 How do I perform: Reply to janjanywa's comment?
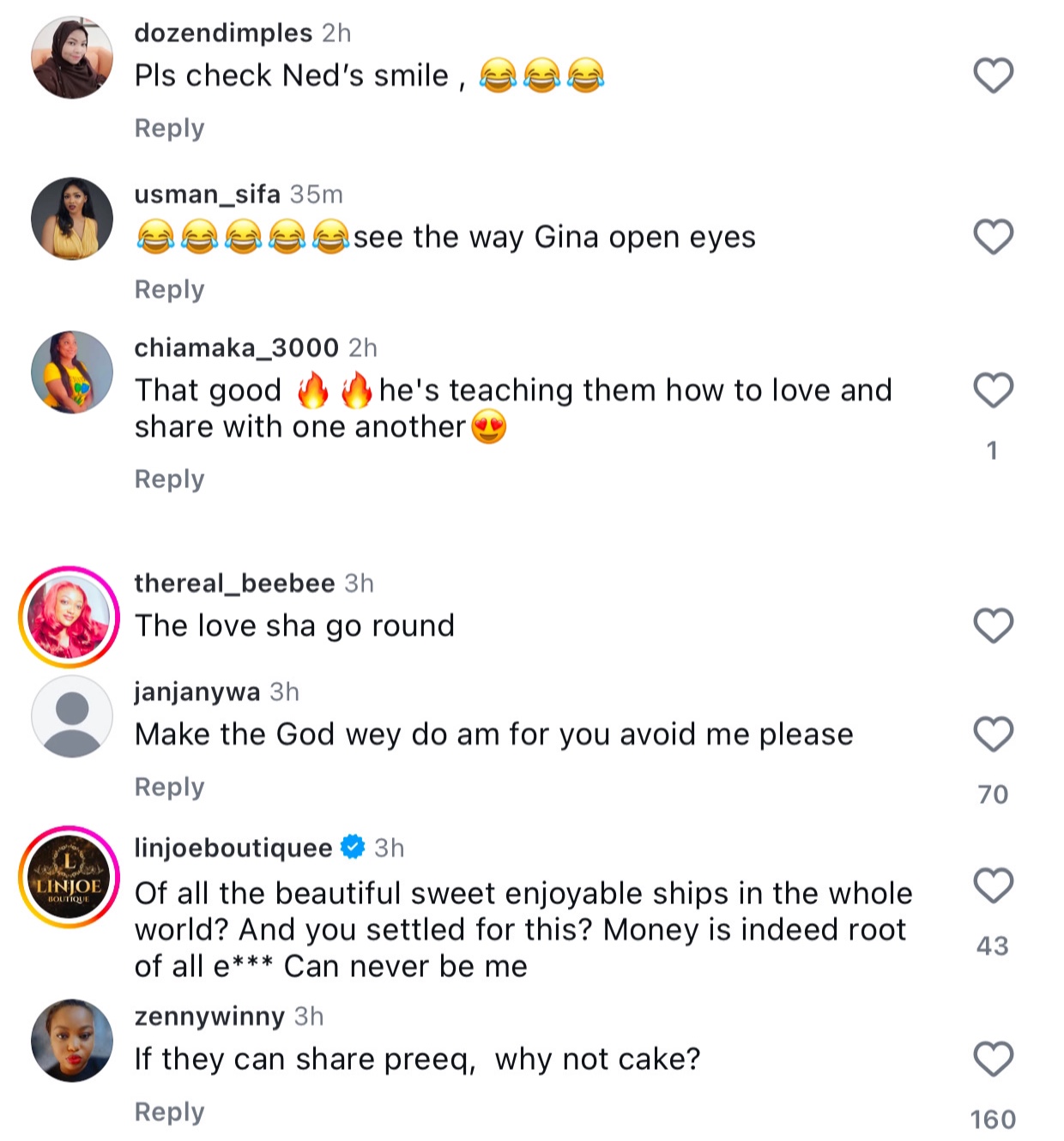[169, 788]
